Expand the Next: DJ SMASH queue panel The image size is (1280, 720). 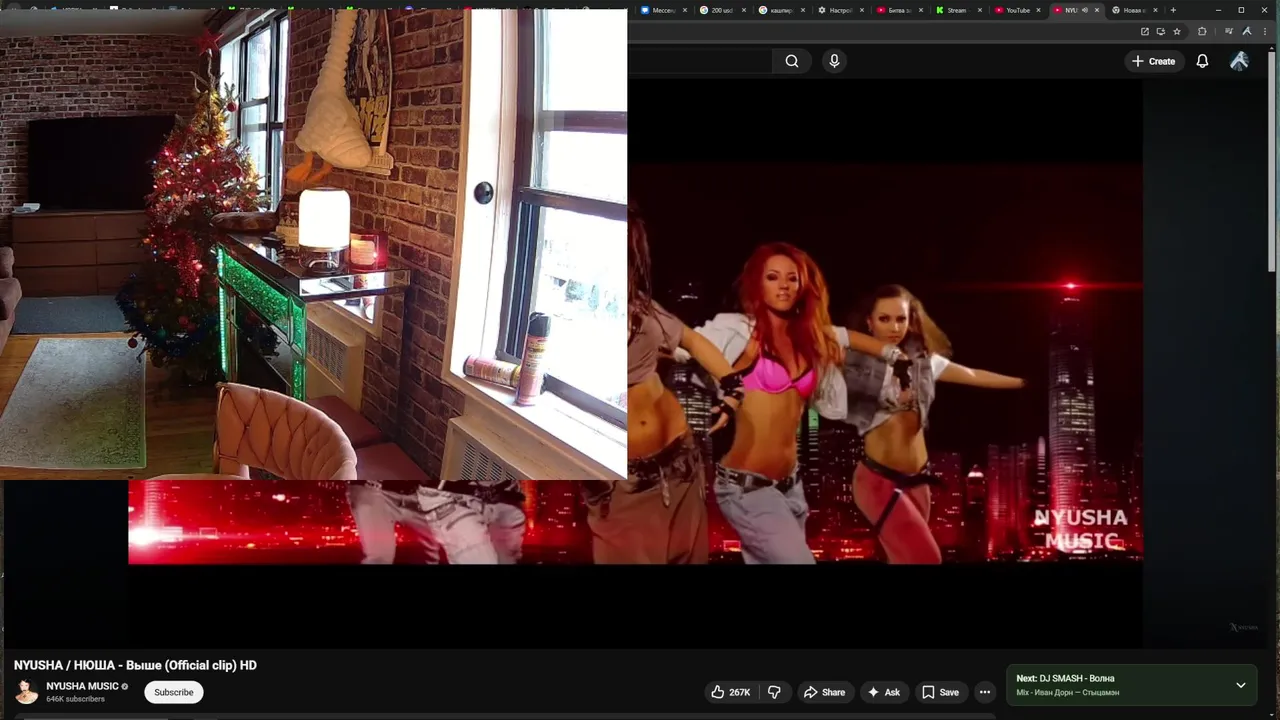point(1241,685)
